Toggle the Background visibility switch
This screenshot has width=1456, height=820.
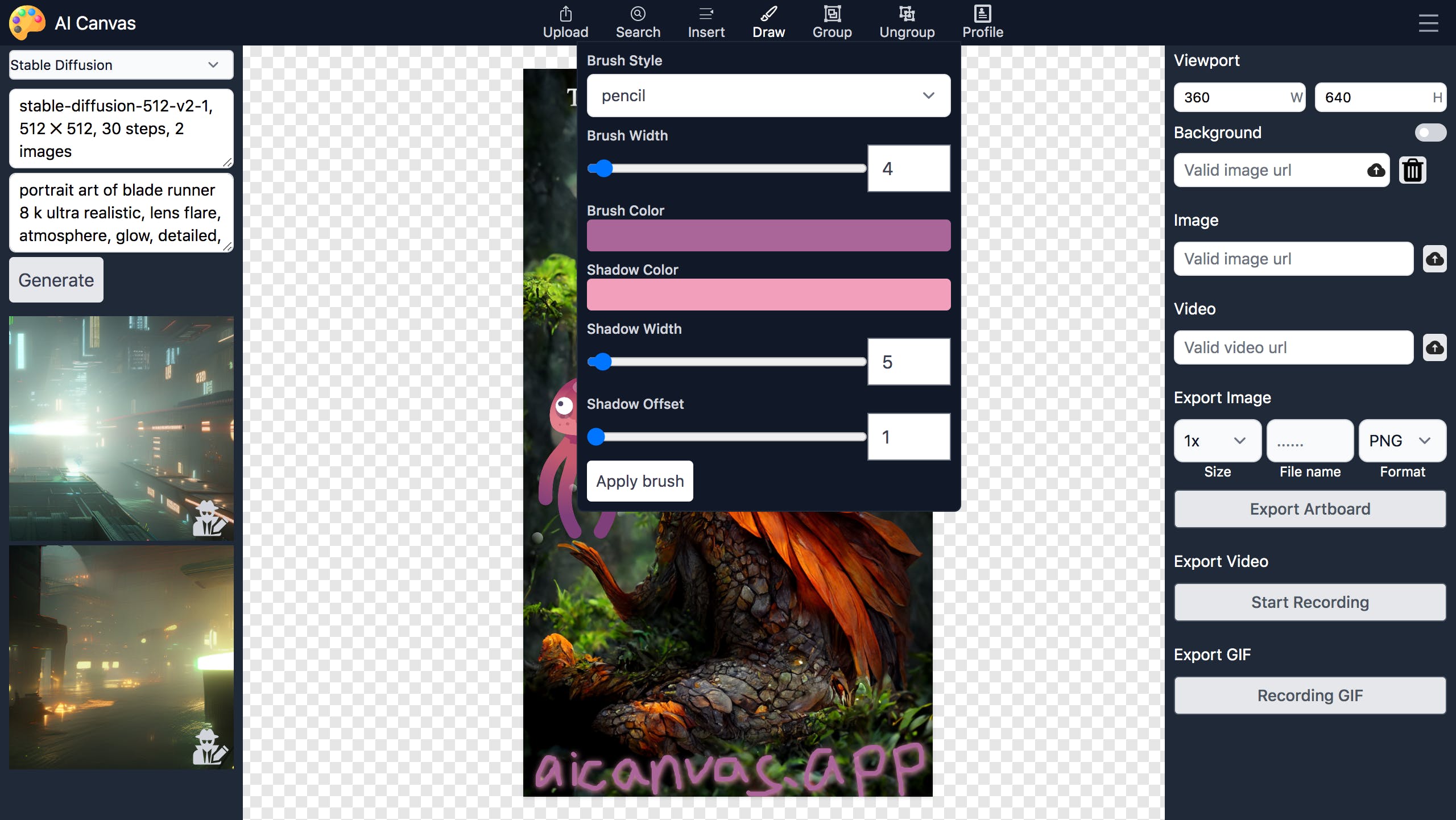(x=1430, y=132)
